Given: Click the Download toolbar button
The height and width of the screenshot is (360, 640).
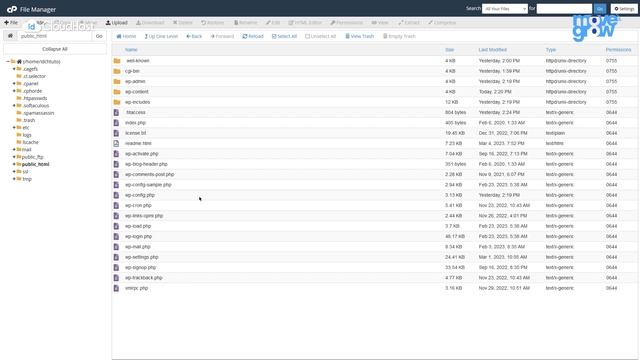Looking at the screenshot, I should point(150,22).
